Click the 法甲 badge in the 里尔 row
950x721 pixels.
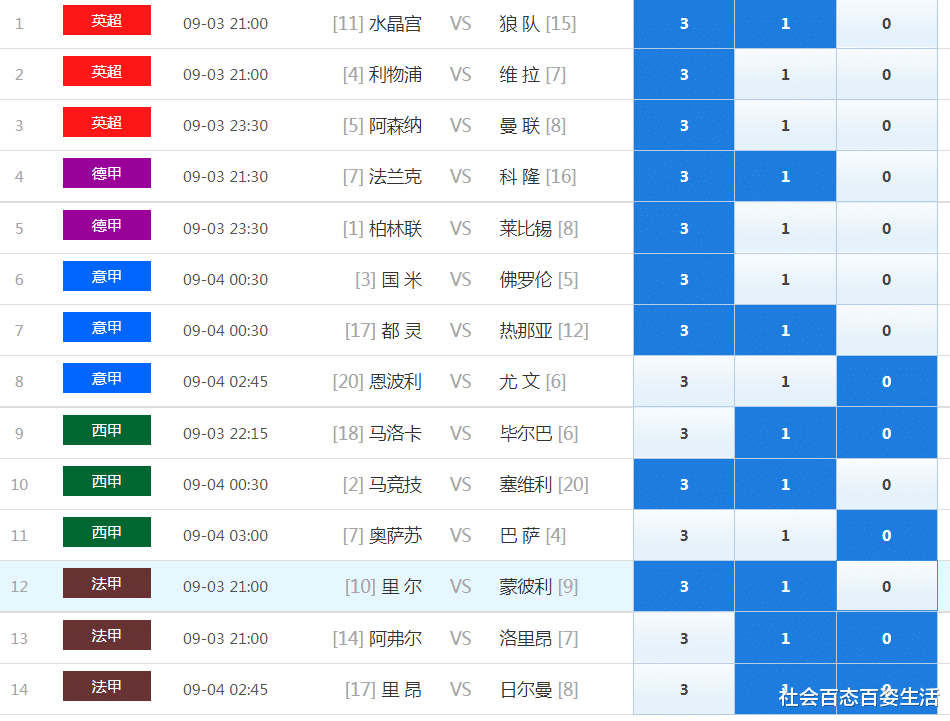coord(107,583)
